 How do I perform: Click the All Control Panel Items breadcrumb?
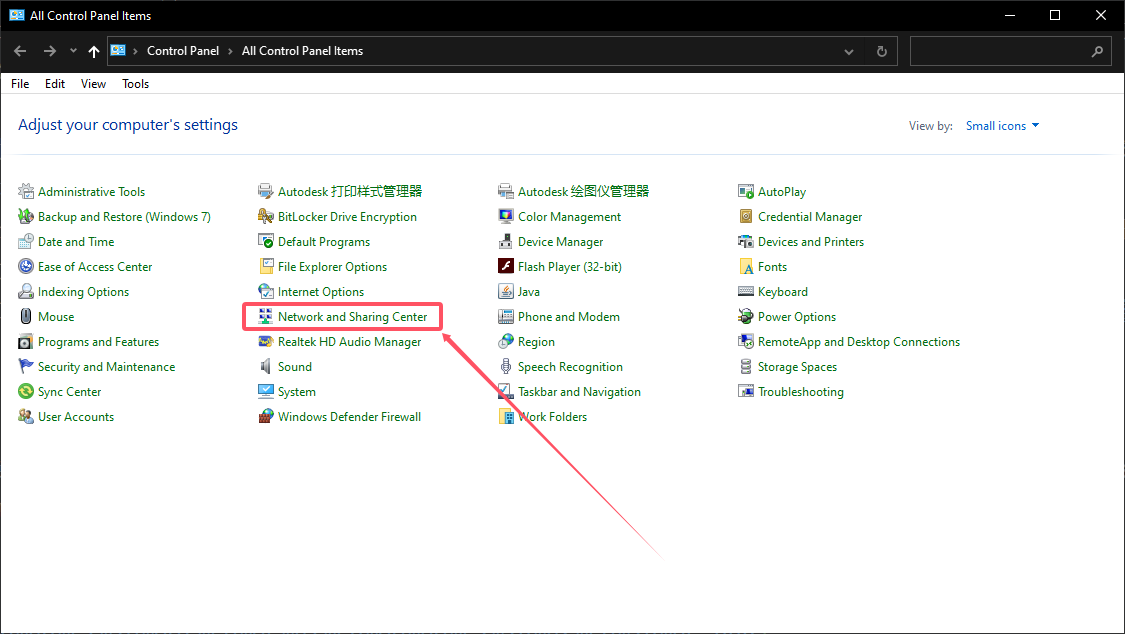(x=302, y=51)
